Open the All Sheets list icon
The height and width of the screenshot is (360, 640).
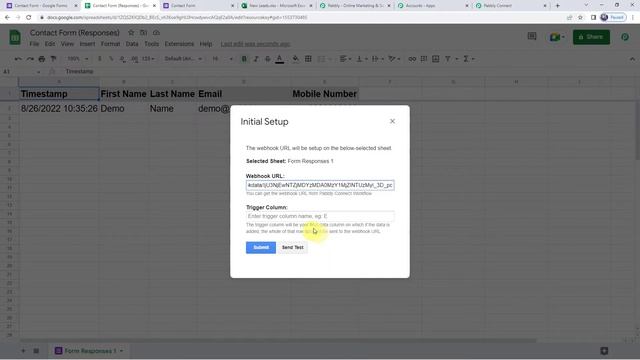click(x=36, y=351)
